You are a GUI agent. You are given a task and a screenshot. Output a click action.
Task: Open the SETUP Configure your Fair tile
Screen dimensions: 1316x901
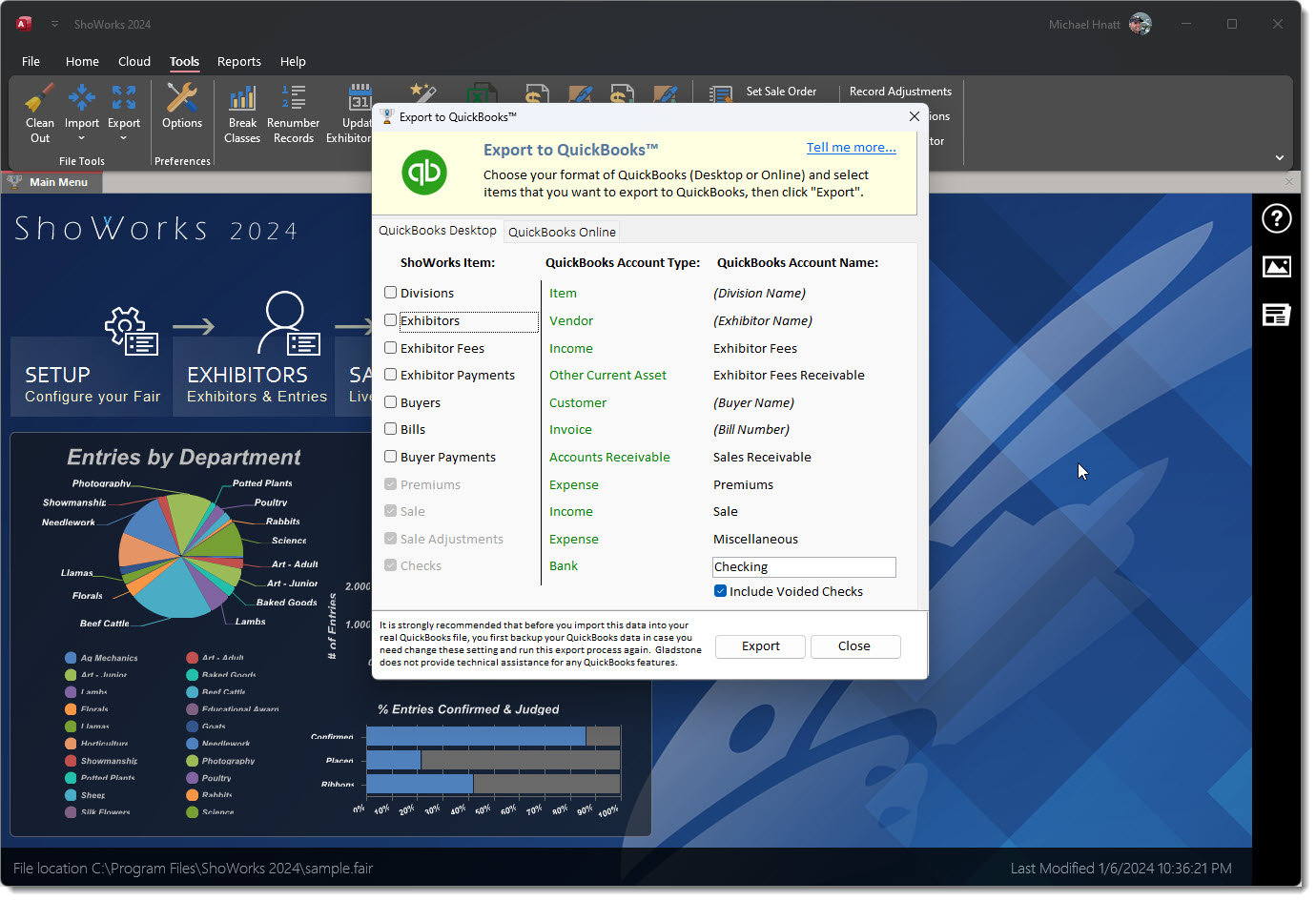click(92, 377)
